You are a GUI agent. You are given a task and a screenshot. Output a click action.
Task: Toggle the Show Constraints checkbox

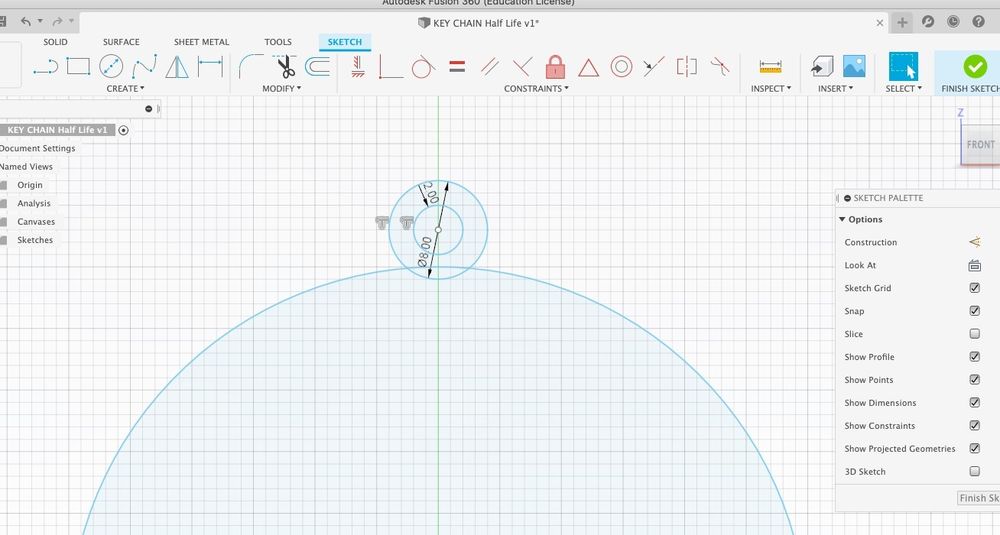tap(974, 426)
